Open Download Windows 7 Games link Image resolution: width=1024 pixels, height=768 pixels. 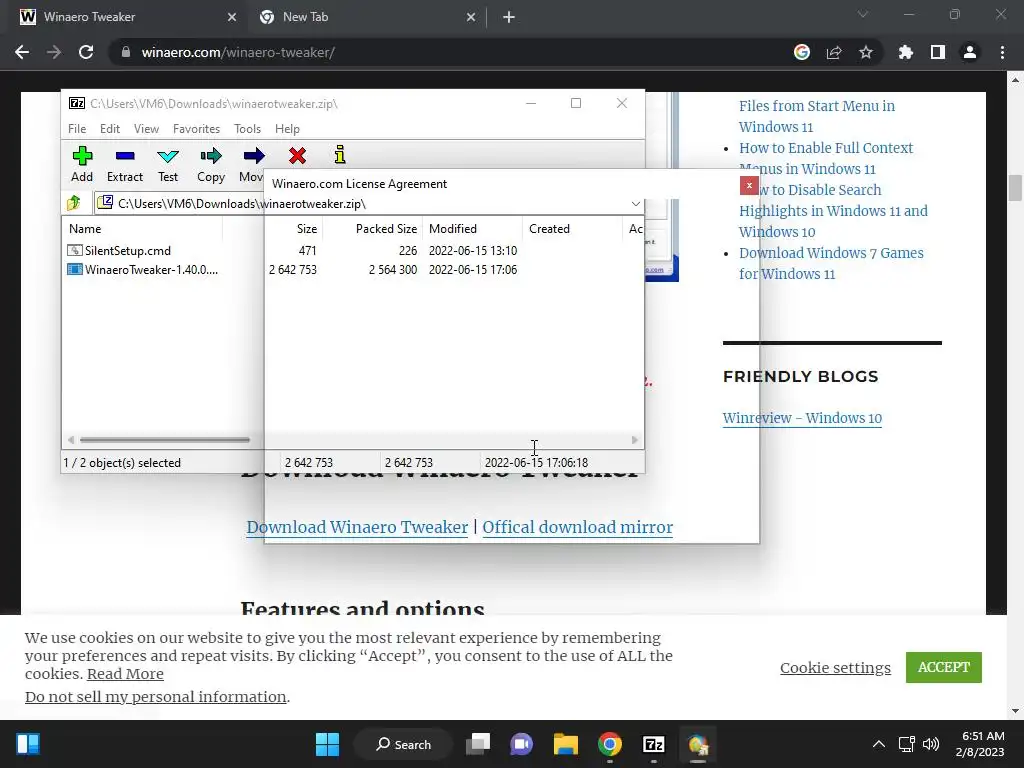831,263
